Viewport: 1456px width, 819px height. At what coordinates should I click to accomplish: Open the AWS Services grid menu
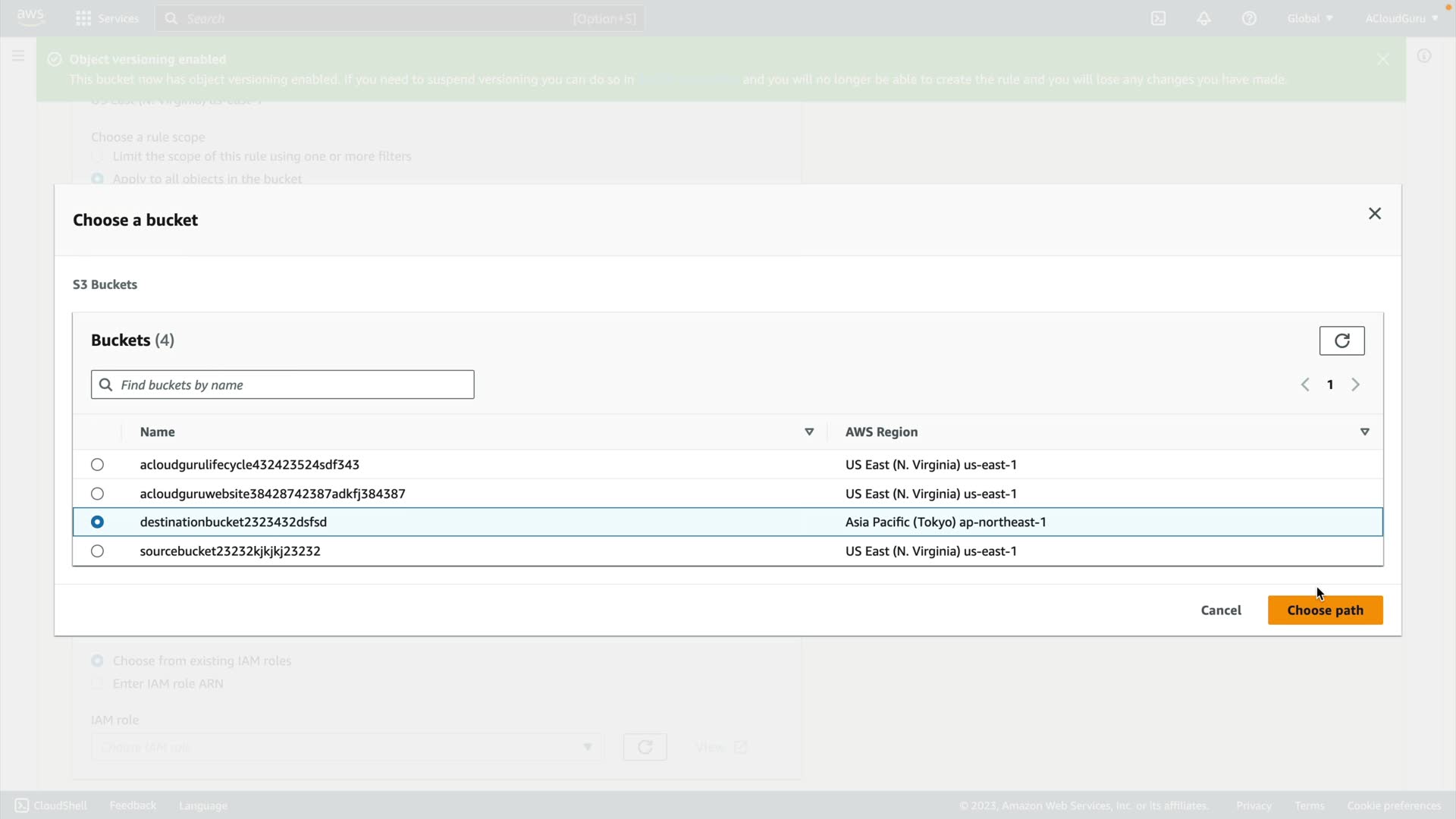(83, 18)
